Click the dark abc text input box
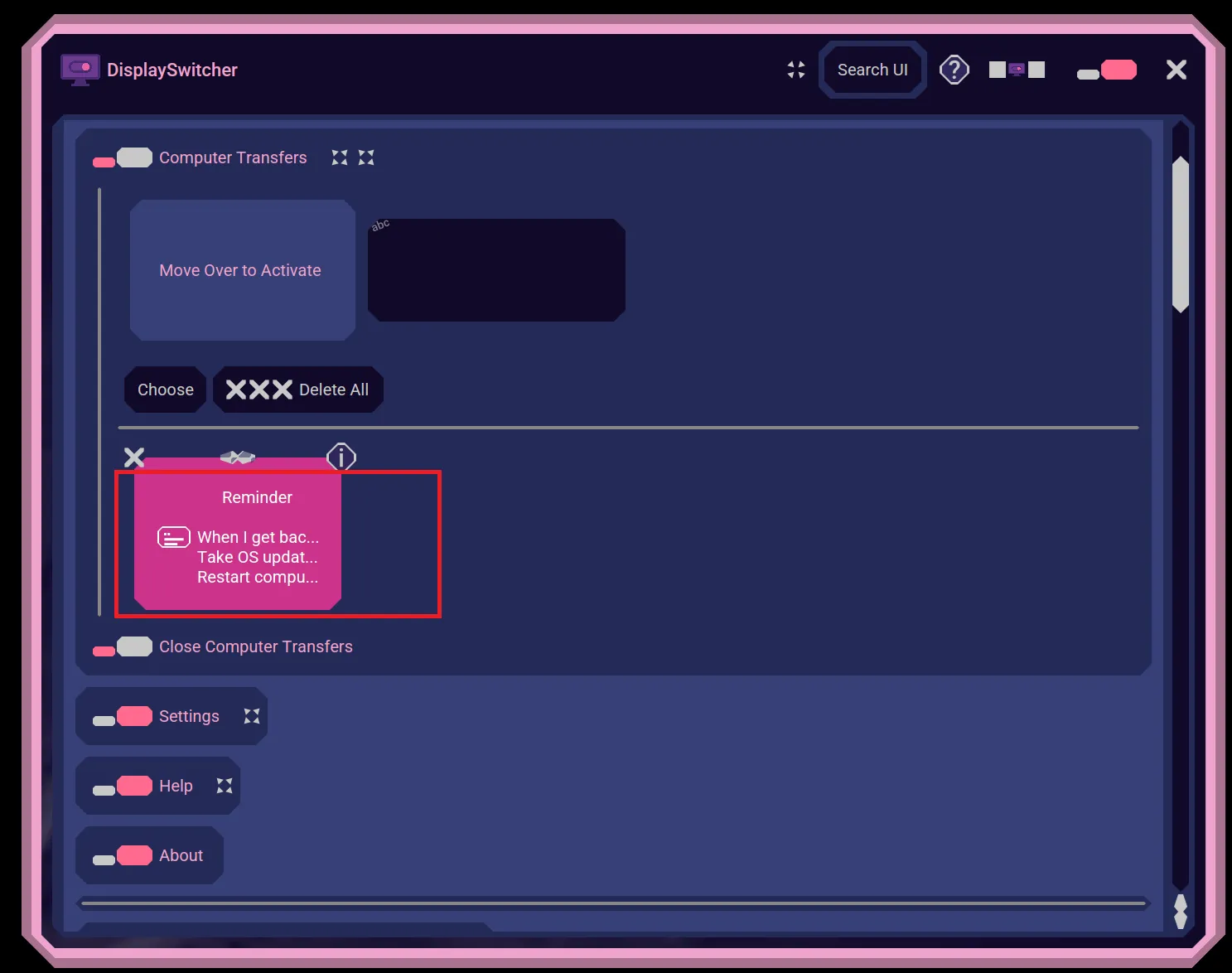The height and width of the screenshot is (973, 1232). [496, 270]
